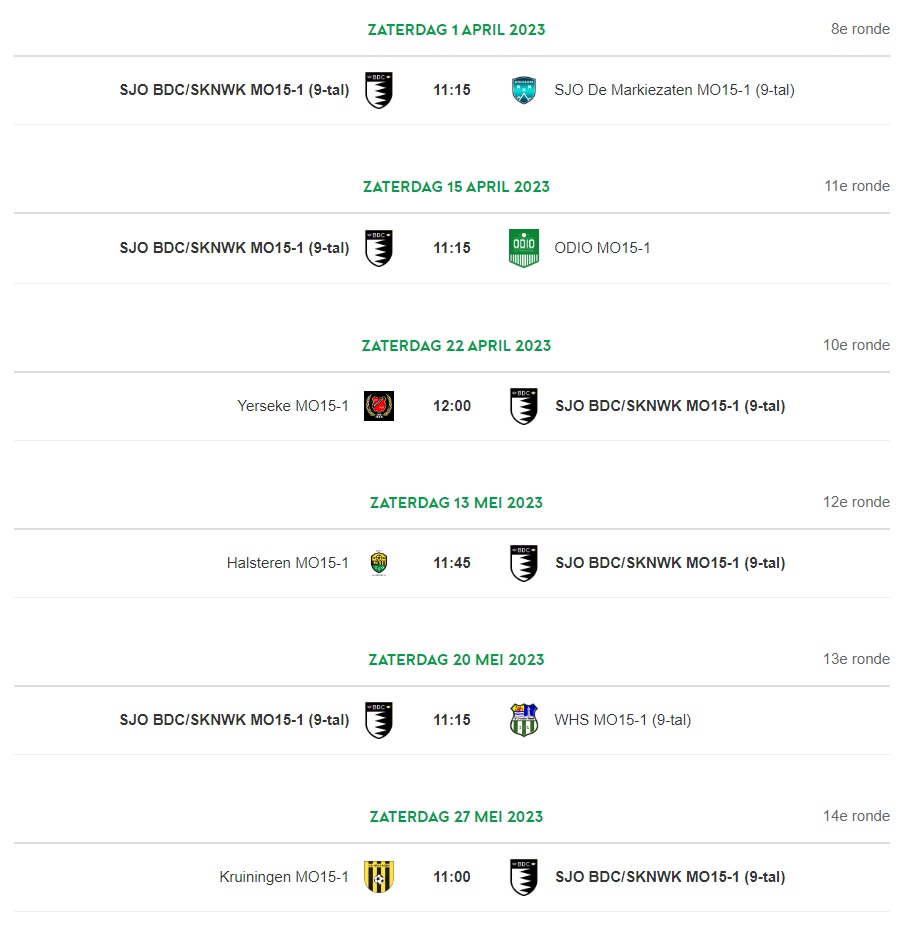Click the SJO De Markiezaten club logo
Viewport: 911px width, 926px height.
(x=524, y=90)
